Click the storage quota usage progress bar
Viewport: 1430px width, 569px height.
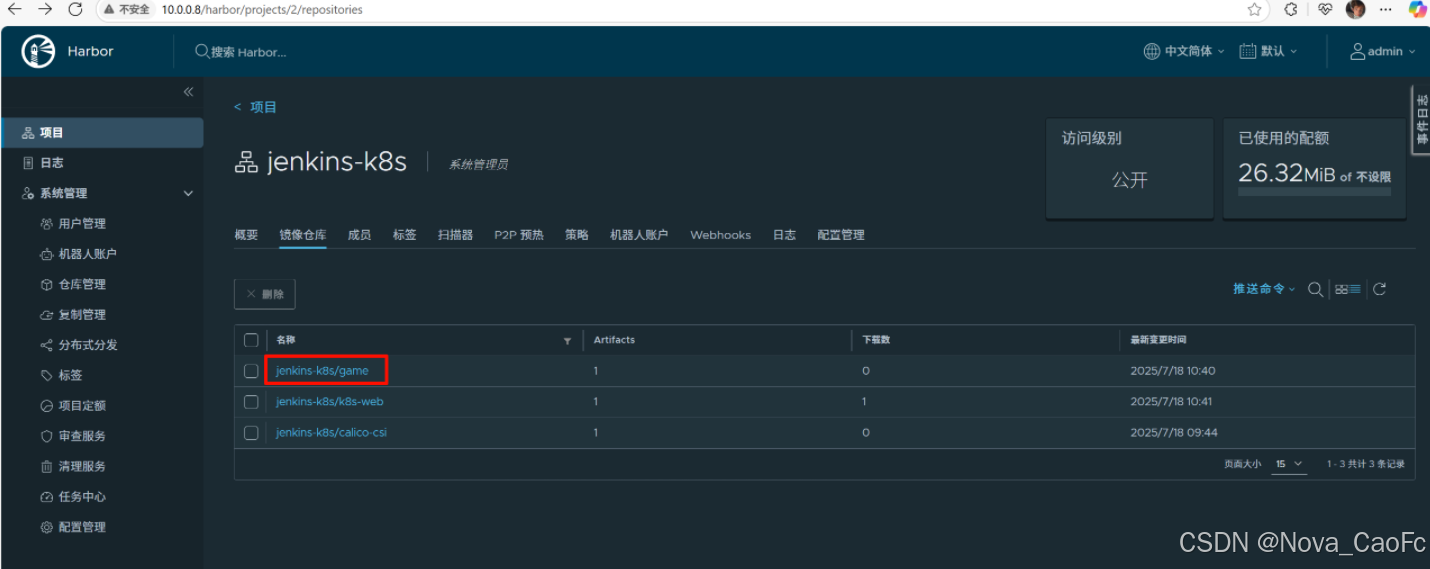[1314, 191]
